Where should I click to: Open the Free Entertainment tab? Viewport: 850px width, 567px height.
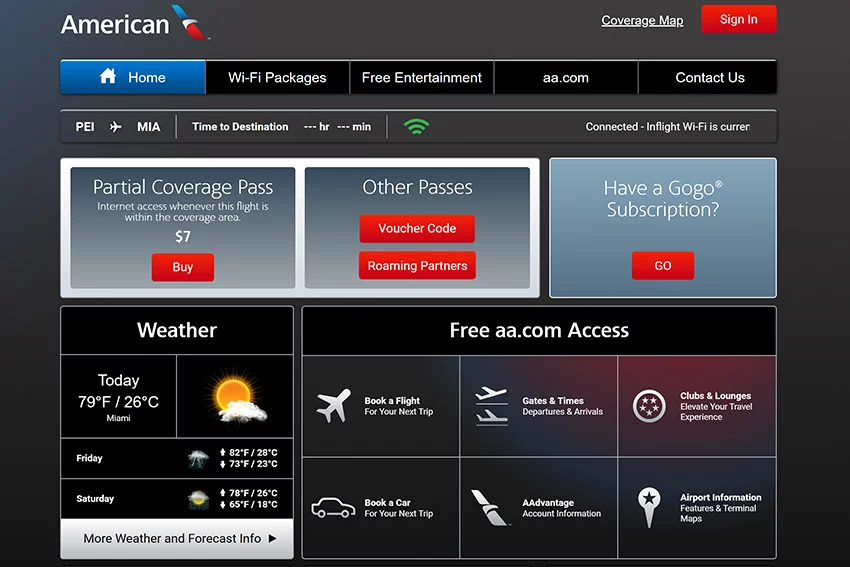422,78
